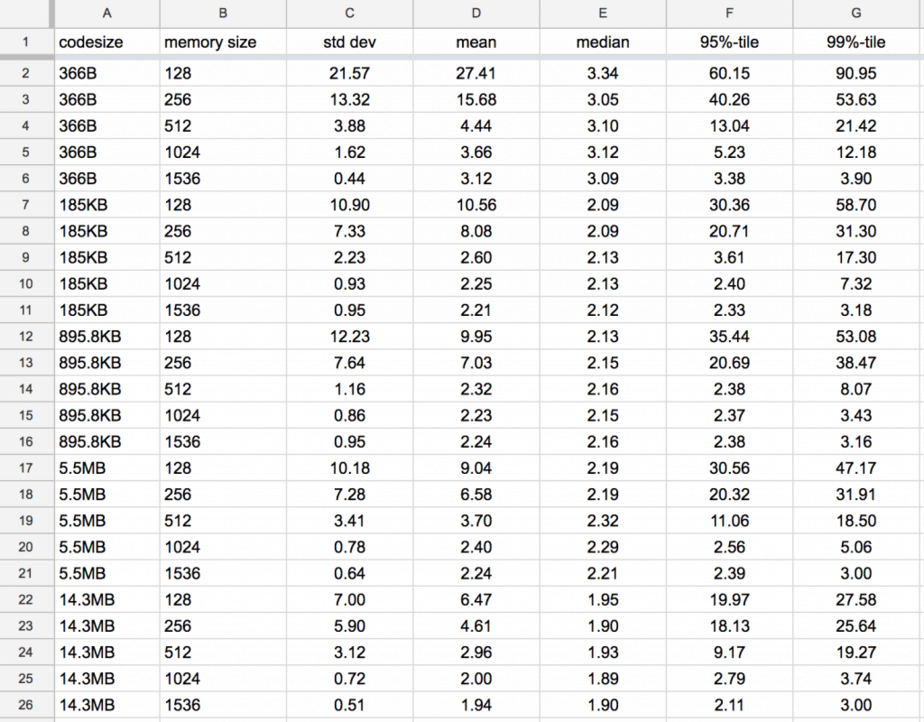Click column G header

857,13
